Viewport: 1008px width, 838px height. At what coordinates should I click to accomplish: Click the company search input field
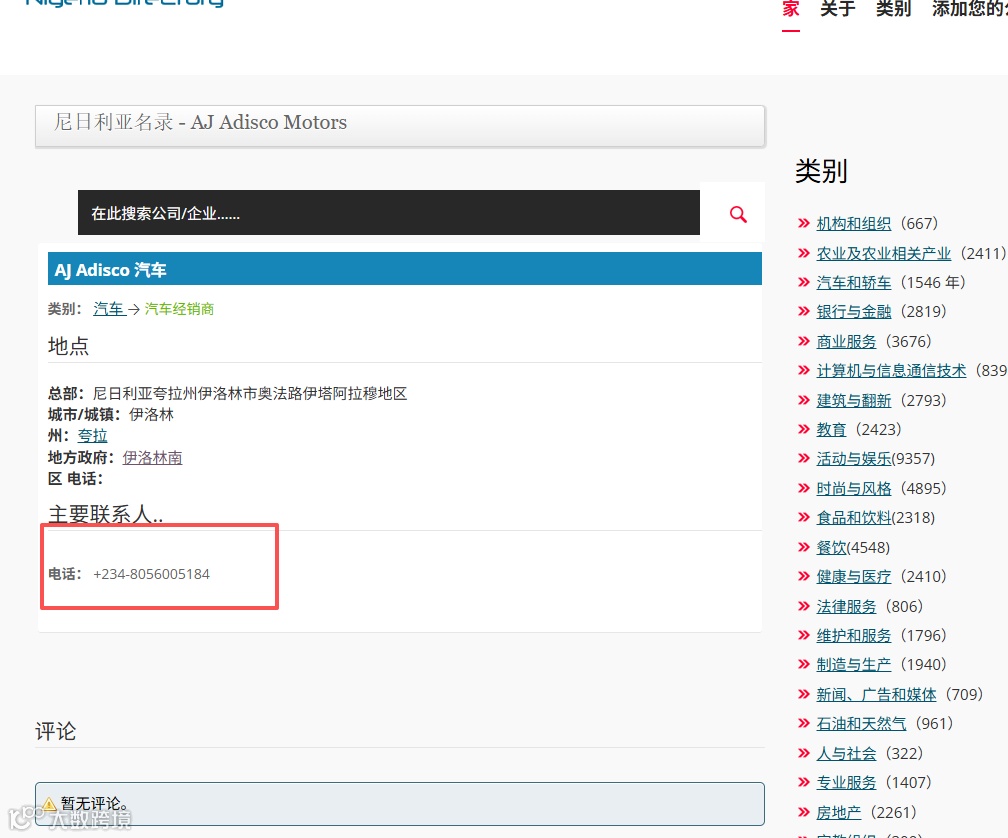point(388,213)
